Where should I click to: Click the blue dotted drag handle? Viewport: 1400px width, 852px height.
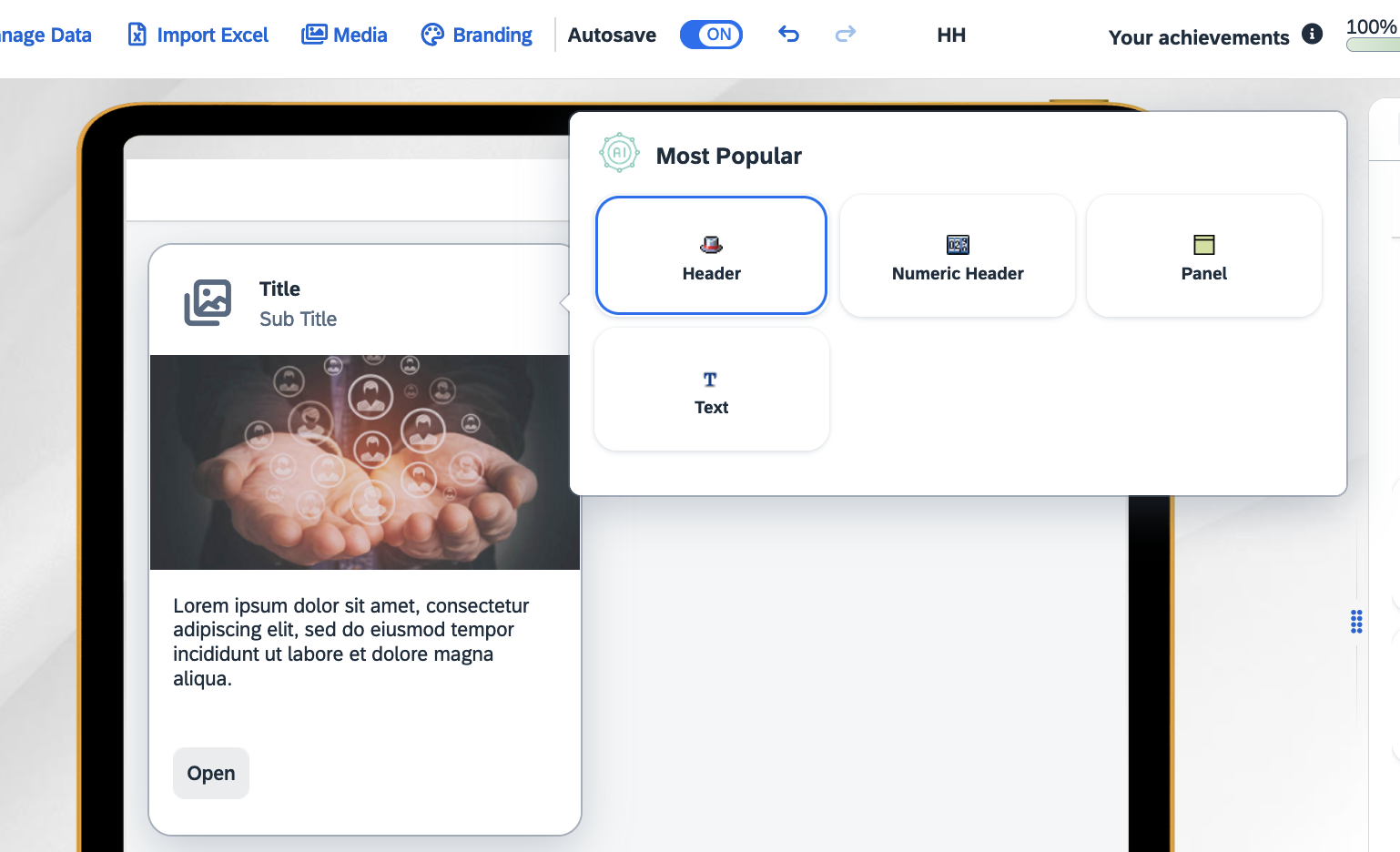[1356, 622]
